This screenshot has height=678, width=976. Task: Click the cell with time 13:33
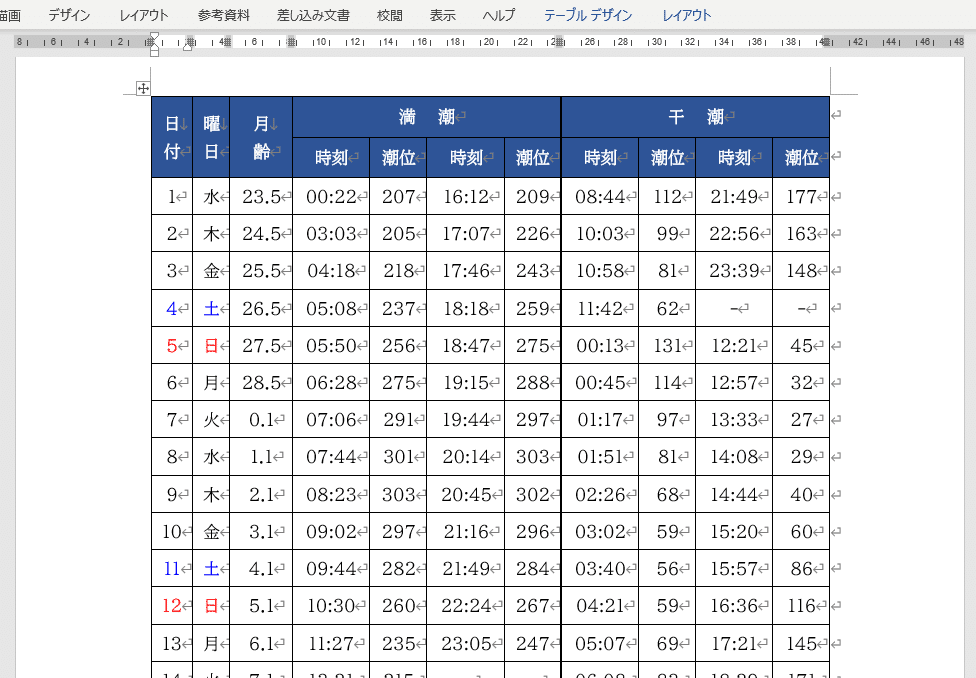coord(734,420)
